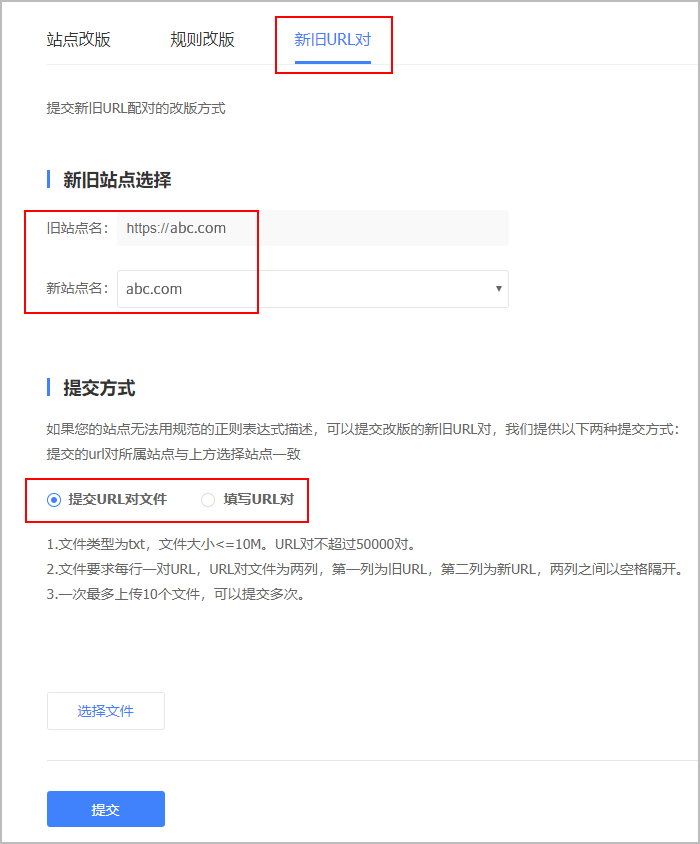Open the 新旧URL对 tab
The image size is (700, 844).
[x=333, y=40]
